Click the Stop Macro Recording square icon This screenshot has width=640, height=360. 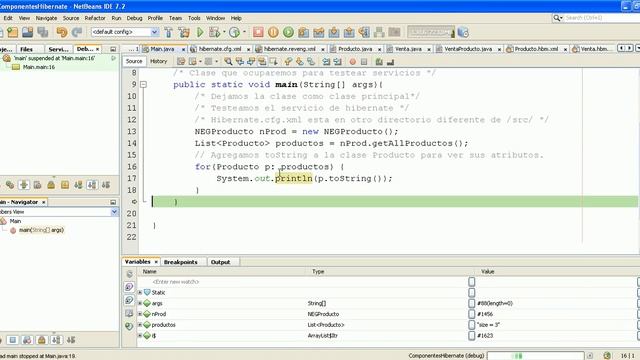point(364,62)
